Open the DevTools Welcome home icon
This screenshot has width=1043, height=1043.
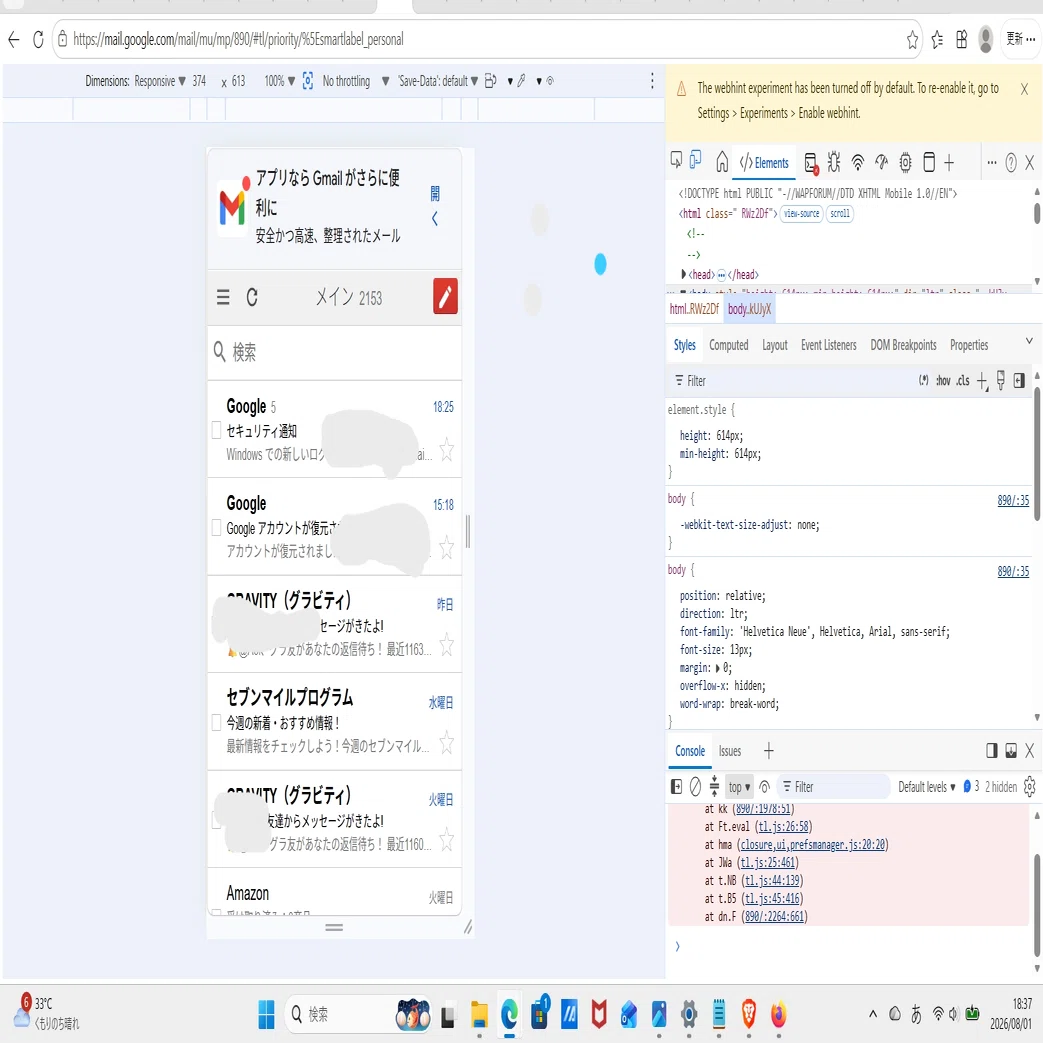[722, 162]
